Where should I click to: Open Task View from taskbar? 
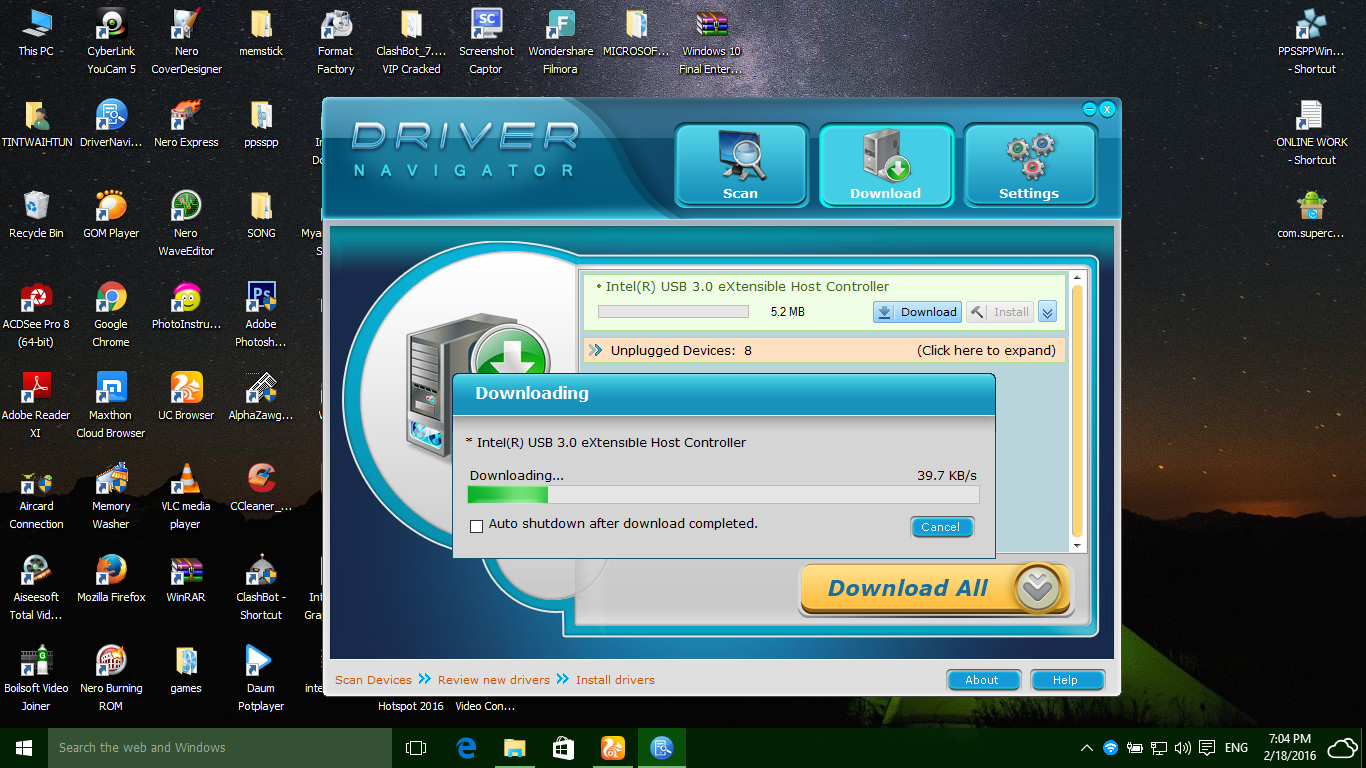pos(416,747)
